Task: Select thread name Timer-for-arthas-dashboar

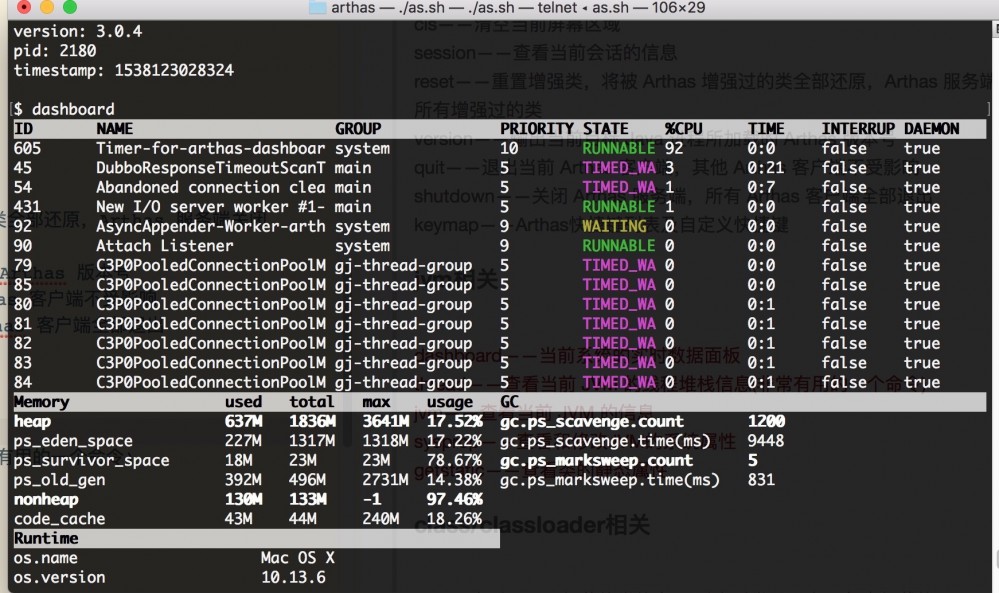Action: (x=211, y=148)
